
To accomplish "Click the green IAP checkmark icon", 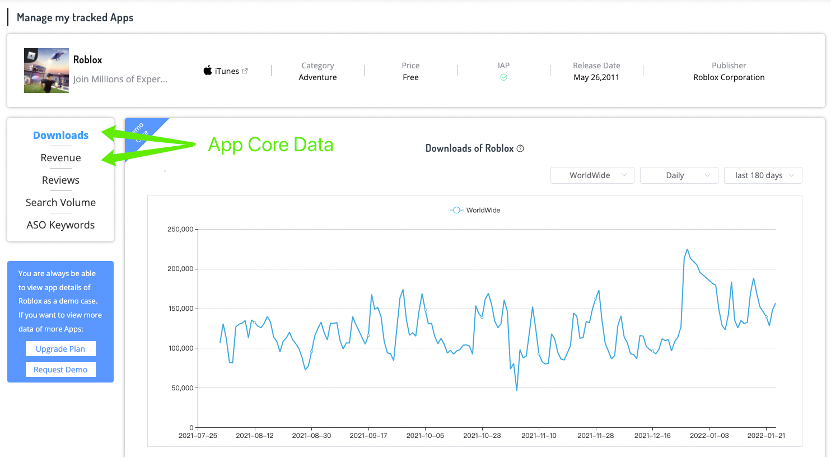I will (x=504, y=77).
